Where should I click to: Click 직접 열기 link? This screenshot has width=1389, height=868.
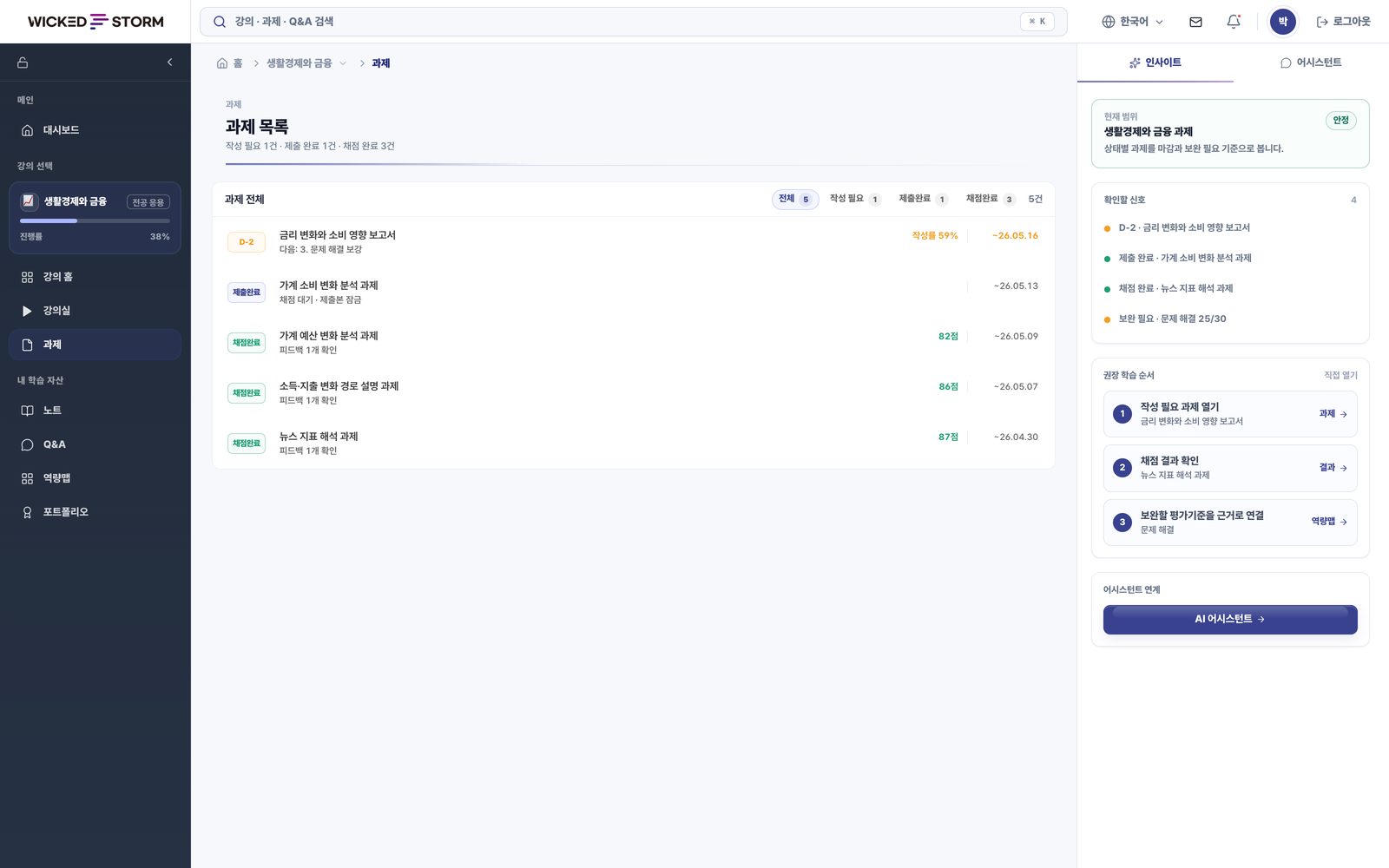[1340, 375]
